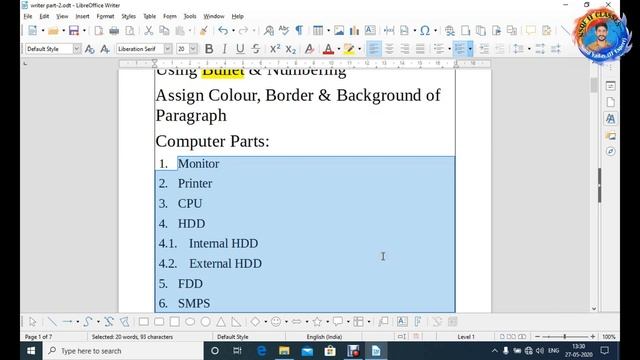640x360 pixels.
Task: Click the word count status field
Action: pyautogui.click(x=132, y=337)
